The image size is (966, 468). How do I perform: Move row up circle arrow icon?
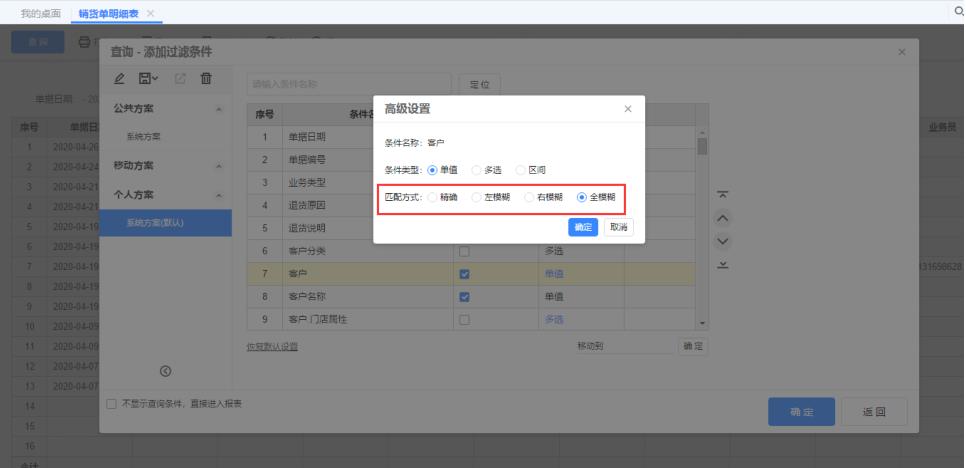[x=724, y=218]
